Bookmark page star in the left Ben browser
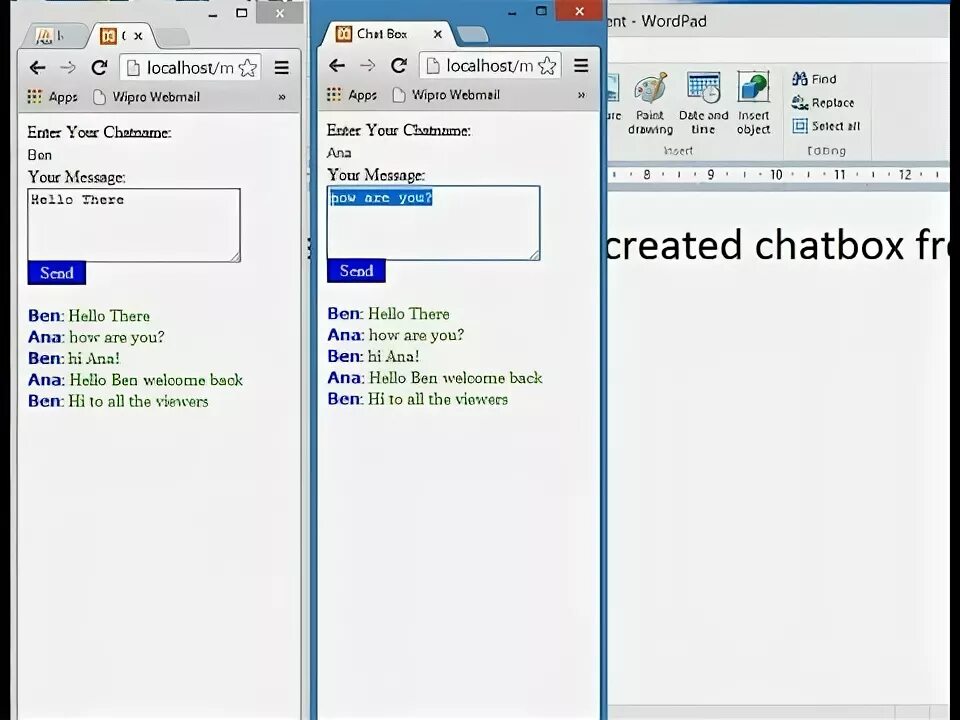 pos(248,68)
